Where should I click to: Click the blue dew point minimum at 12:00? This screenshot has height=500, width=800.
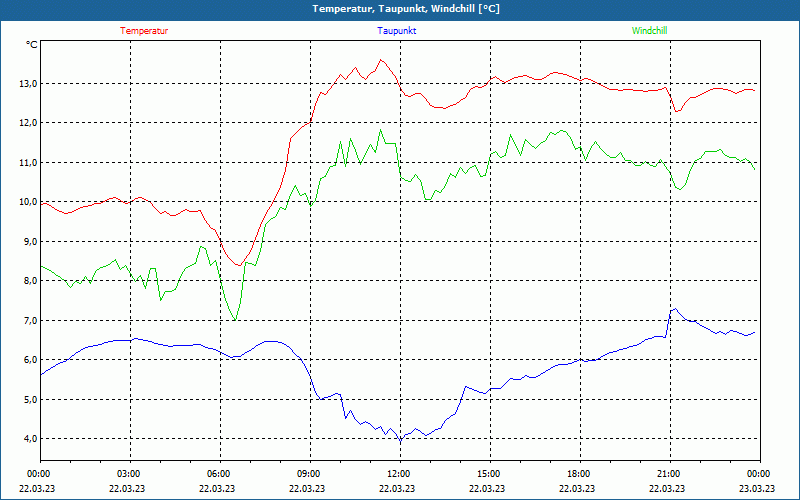[401, 441]
